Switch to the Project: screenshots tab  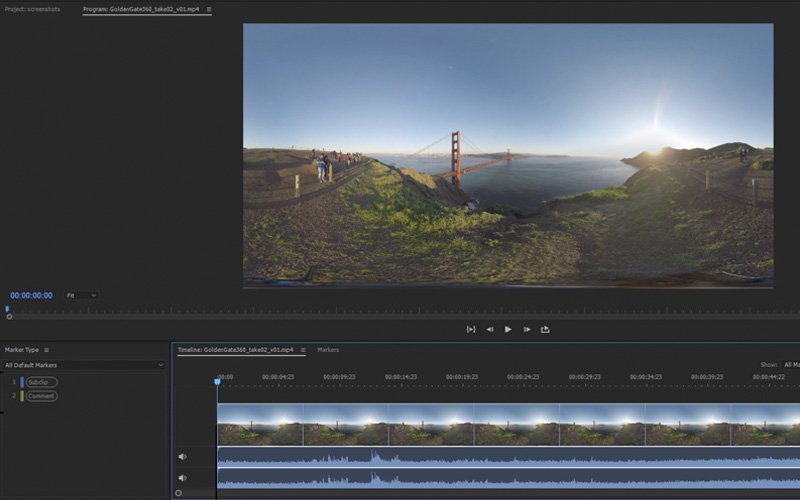[30, 9]
